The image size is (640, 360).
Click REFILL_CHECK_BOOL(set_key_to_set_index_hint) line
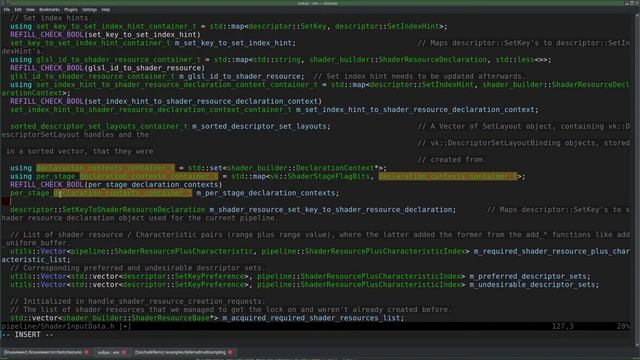[105, 35]
